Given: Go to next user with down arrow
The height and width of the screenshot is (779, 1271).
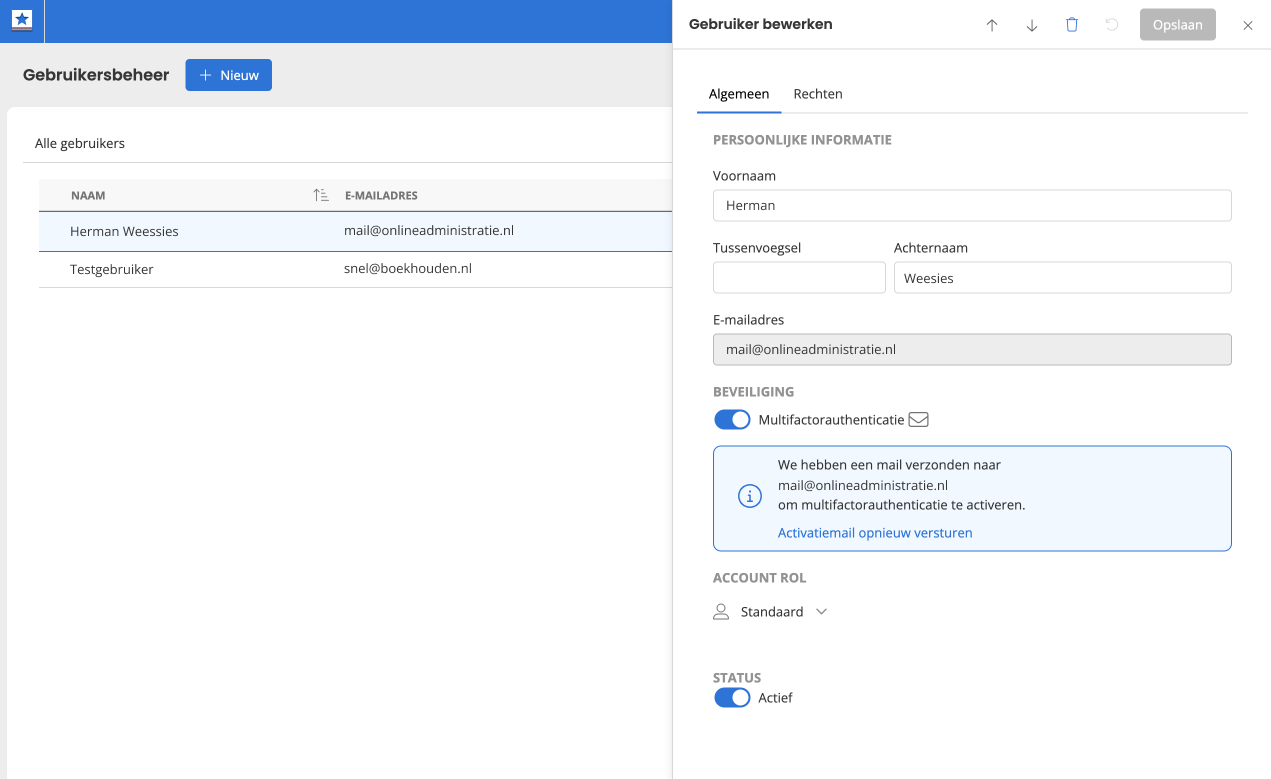Looking at the screenshot, I should [1032, 25].
